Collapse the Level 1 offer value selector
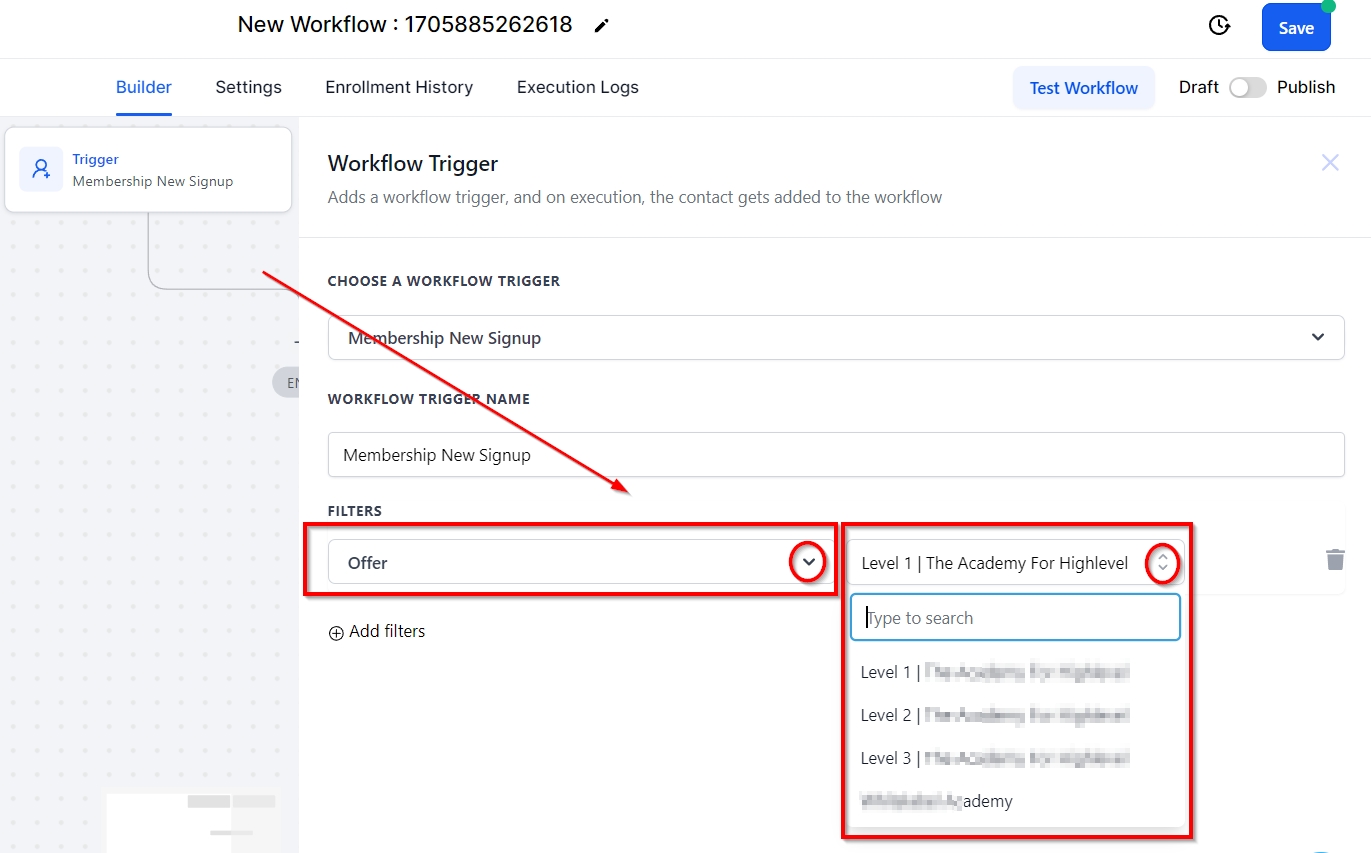The width and height of the screenshot is (1371, 853). click(1162, 564)
